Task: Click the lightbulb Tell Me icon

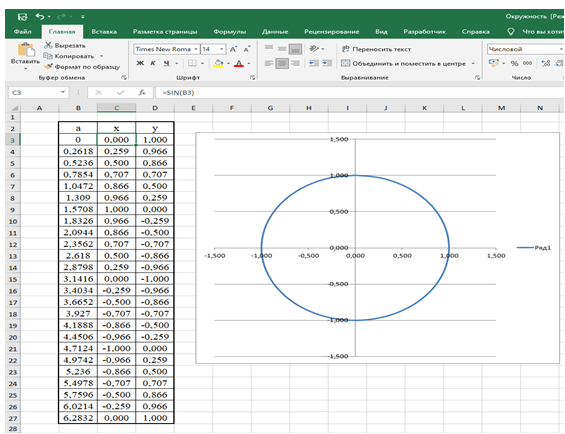Action: pyautogui.click(x=511, y=32)
